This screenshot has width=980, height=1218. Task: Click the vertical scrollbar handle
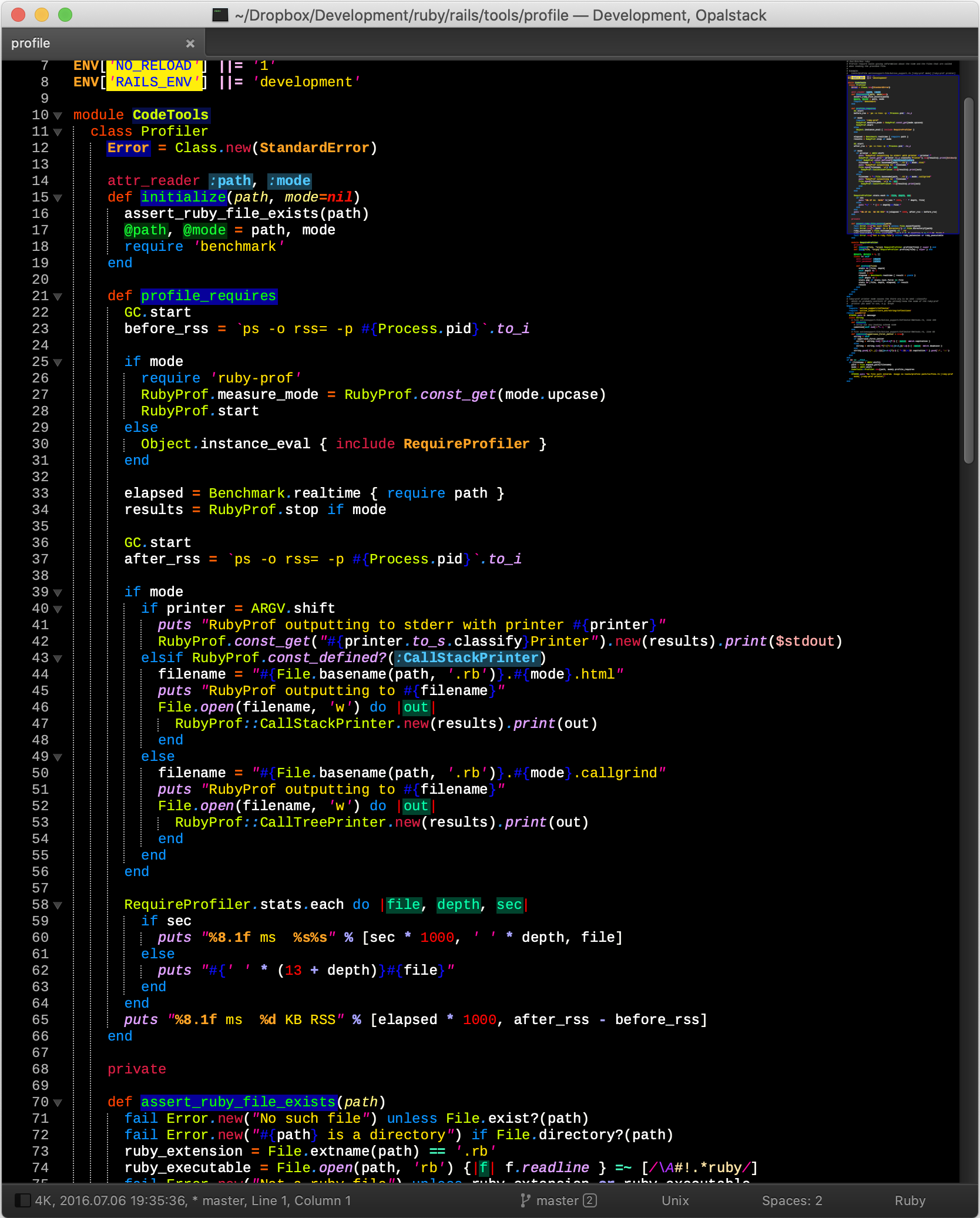click(969, 282)
